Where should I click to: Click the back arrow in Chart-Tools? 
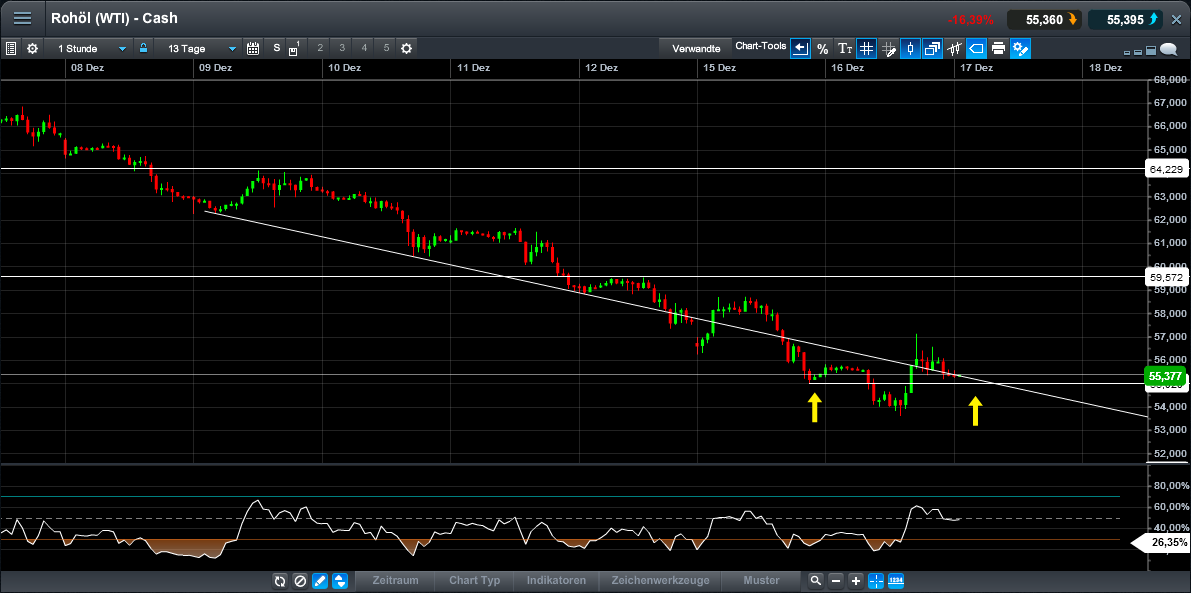[x=800, y=48]
